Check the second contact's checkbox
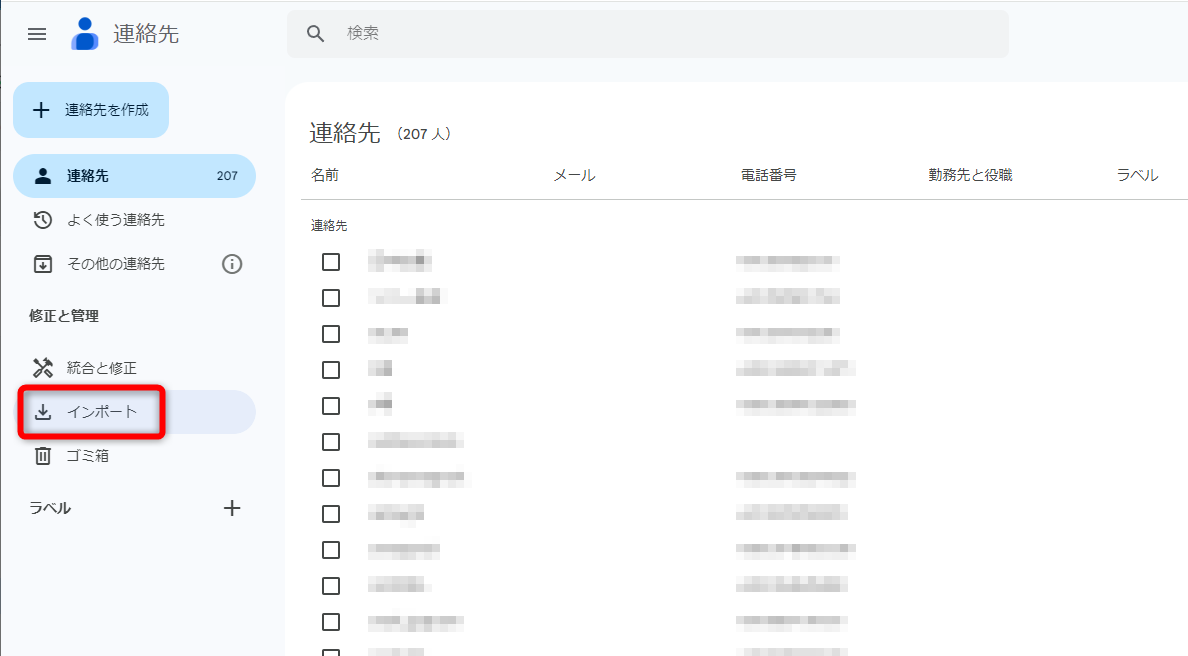Viewport: 1188px width, 656px height. pos(331,297)
